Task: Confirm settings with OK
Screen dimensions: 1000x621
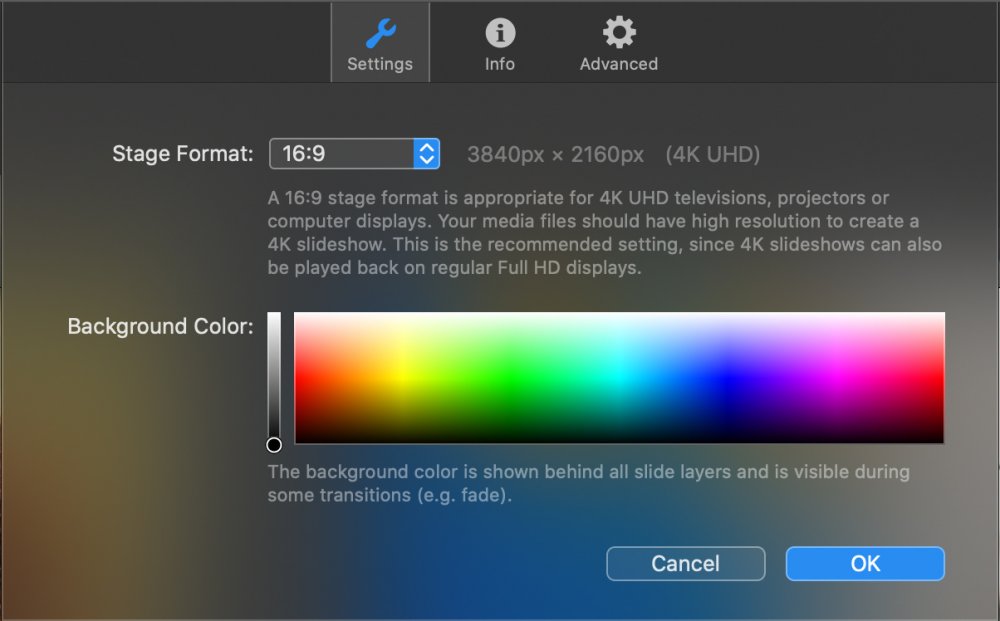Action: tap(865, 564)
